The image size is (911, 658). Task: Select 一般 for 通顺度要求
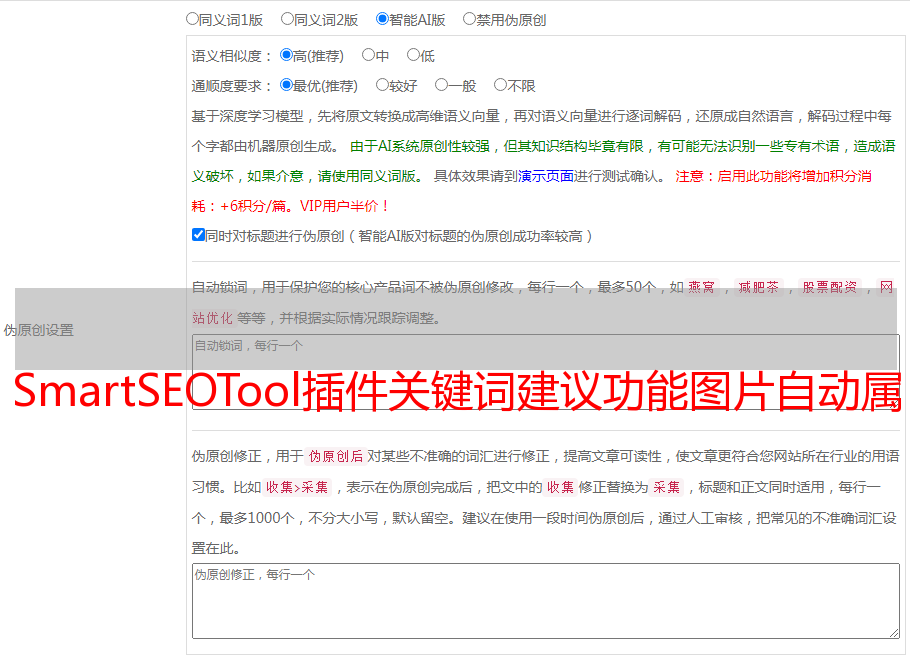pyautogui.click(x=441, y=85)
